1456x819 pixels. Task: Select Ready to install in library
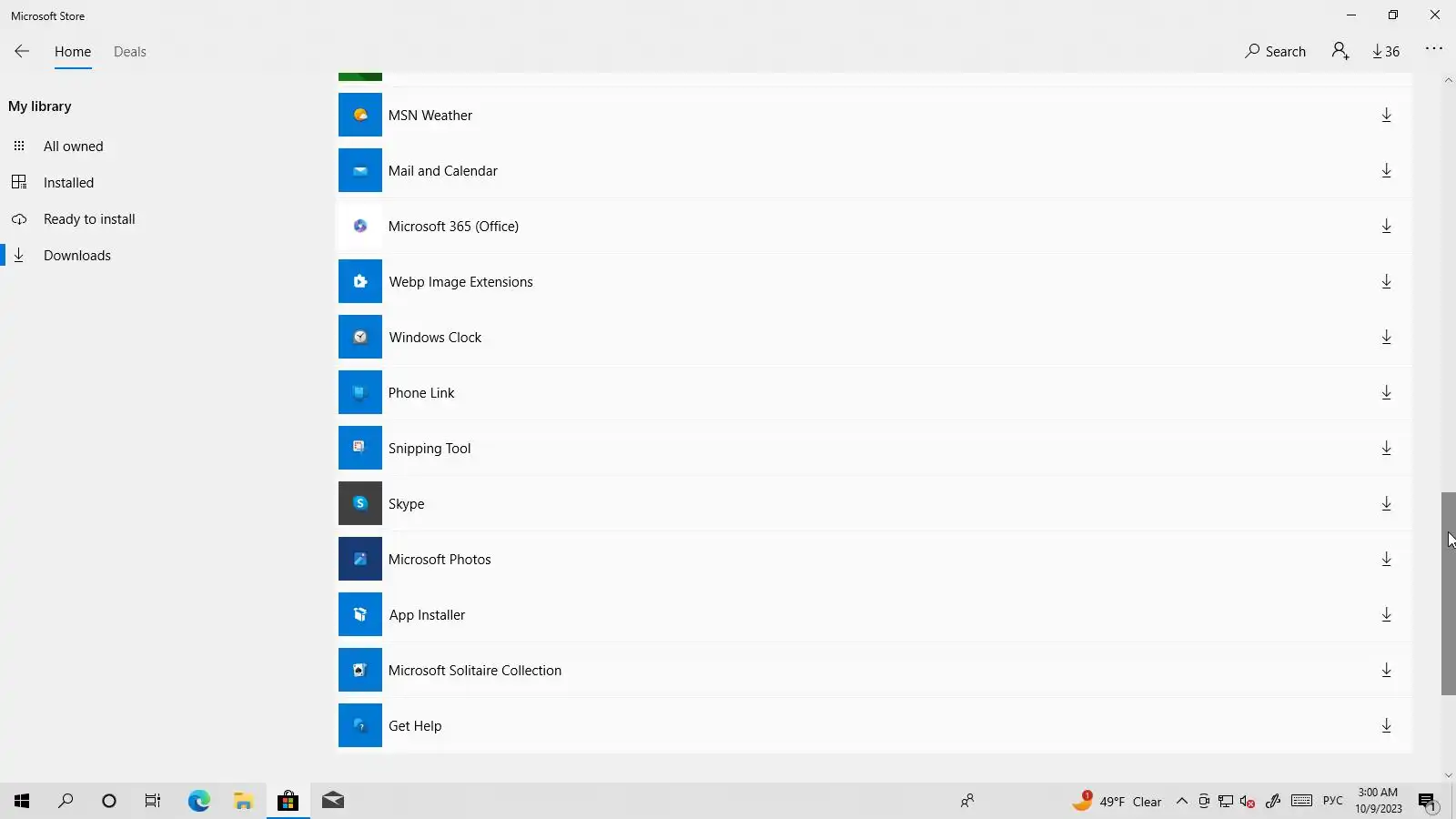tap(89, 219)
